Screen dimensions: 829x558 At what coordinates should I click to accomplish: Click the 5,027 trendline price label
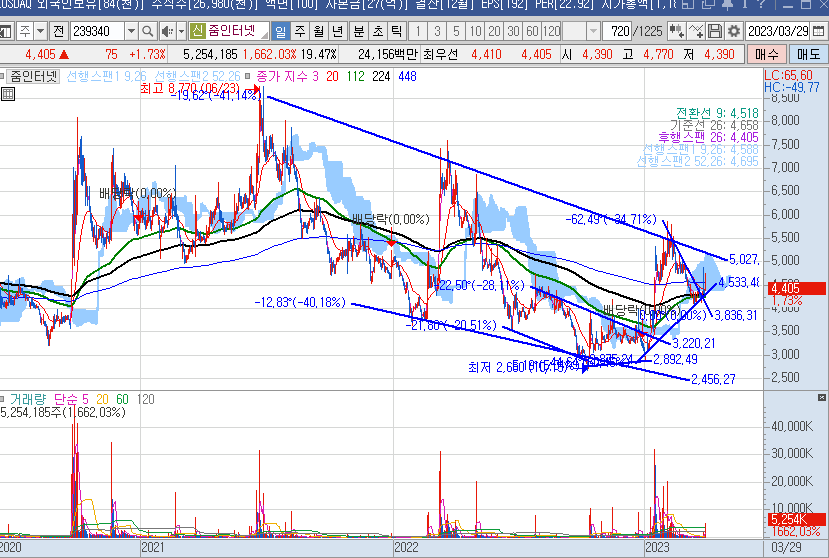(x=744, y=259)
